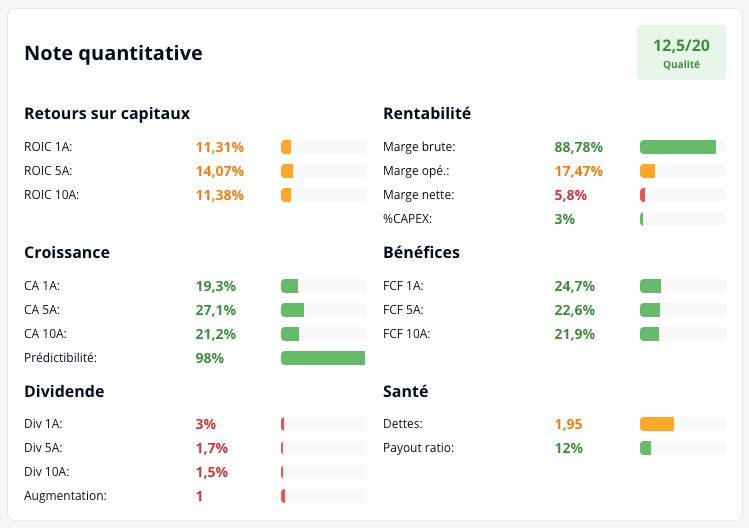Select the Dettes orange progress bar
Image resolution: width=749 pixels, height=528 pixels.
pos(683,424)
